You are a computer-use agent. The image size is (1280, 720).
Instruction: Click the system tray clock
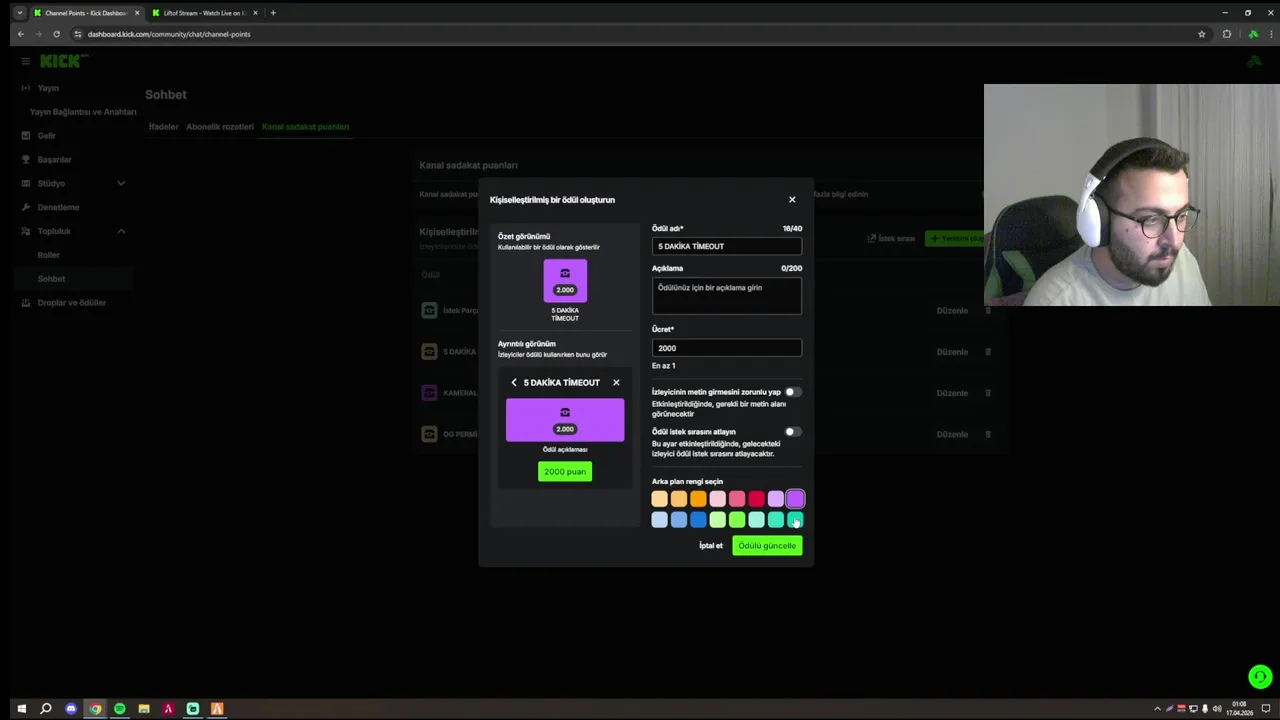[1241, 709]
